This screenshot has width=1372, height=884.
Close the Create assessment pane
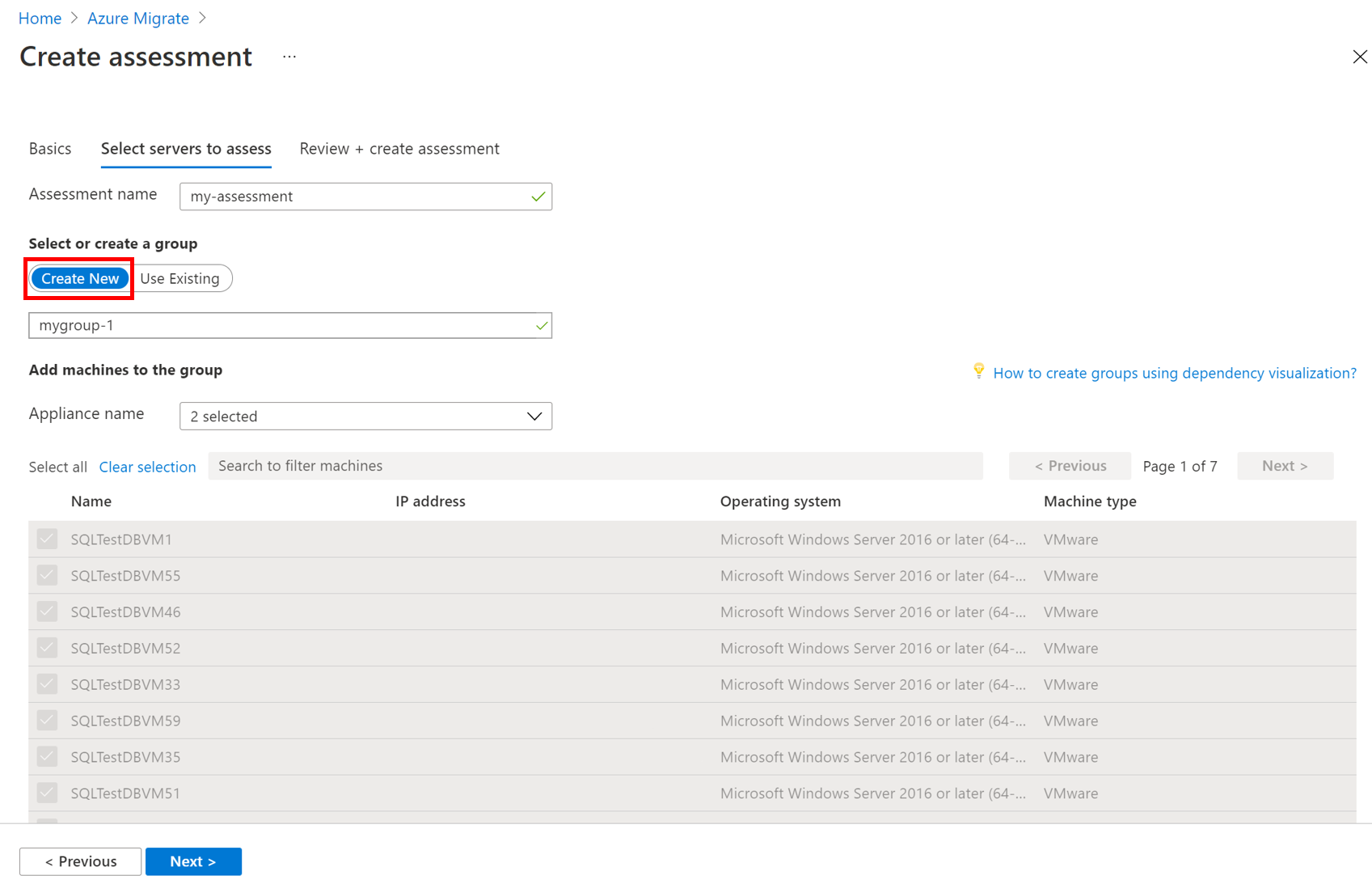coord(1359,57)
